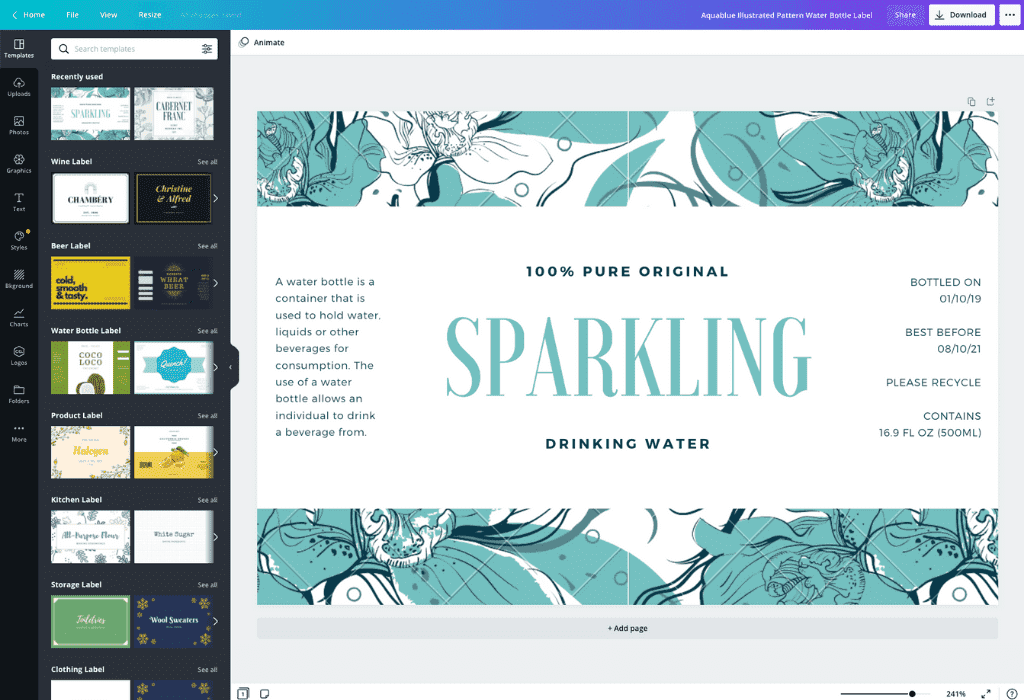Click the Charts sidebar icon
Screen dimensions: 1024x700
pos(19,317)
